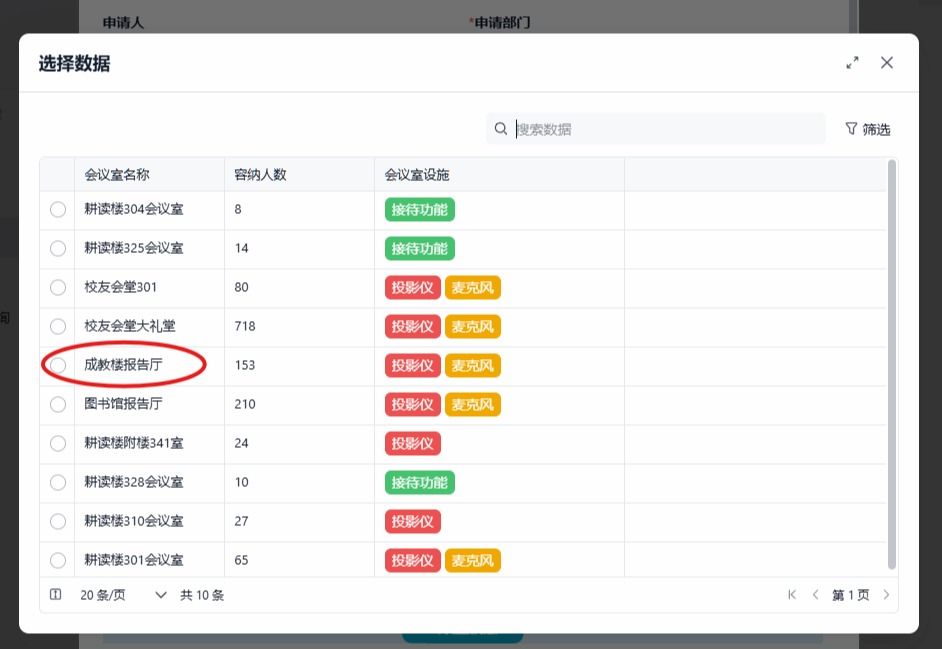The image size is (942, 649).
Task: Select radio for 耕读楼328会议室
Action: coord(58,482)
